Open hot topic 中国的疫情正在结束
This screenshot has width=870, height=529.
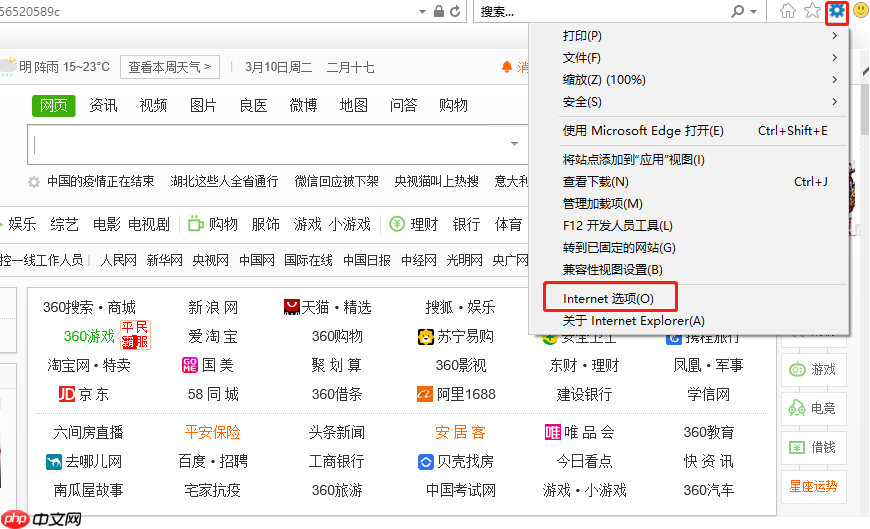[x=100, y=182]
